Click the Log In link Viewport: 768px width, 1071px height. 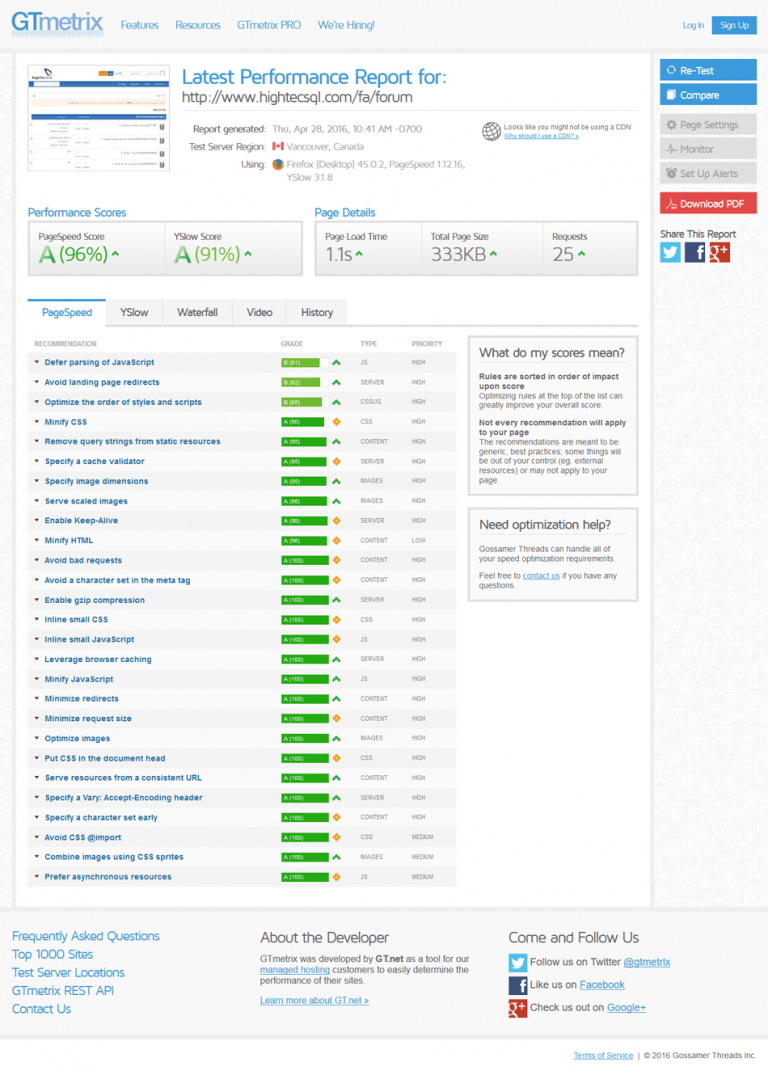click(693, 25)
